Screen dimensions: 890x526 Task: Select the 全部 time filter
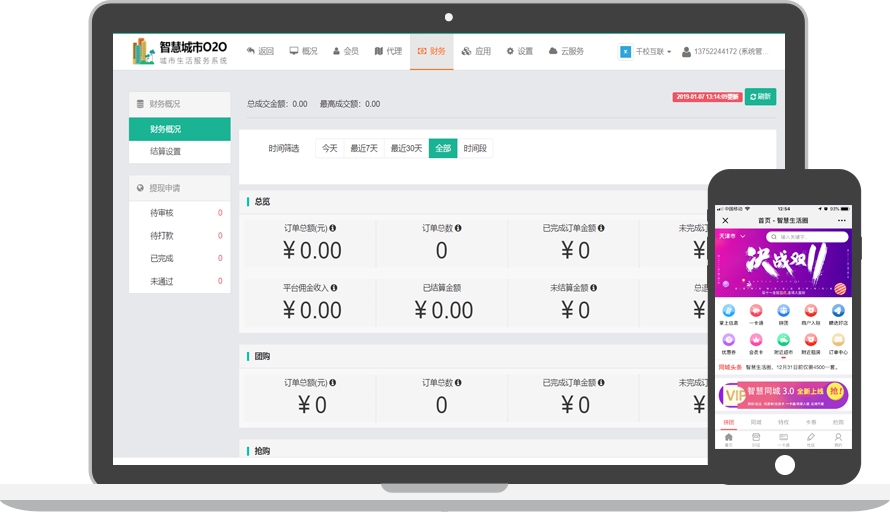(x=443, y=148)
